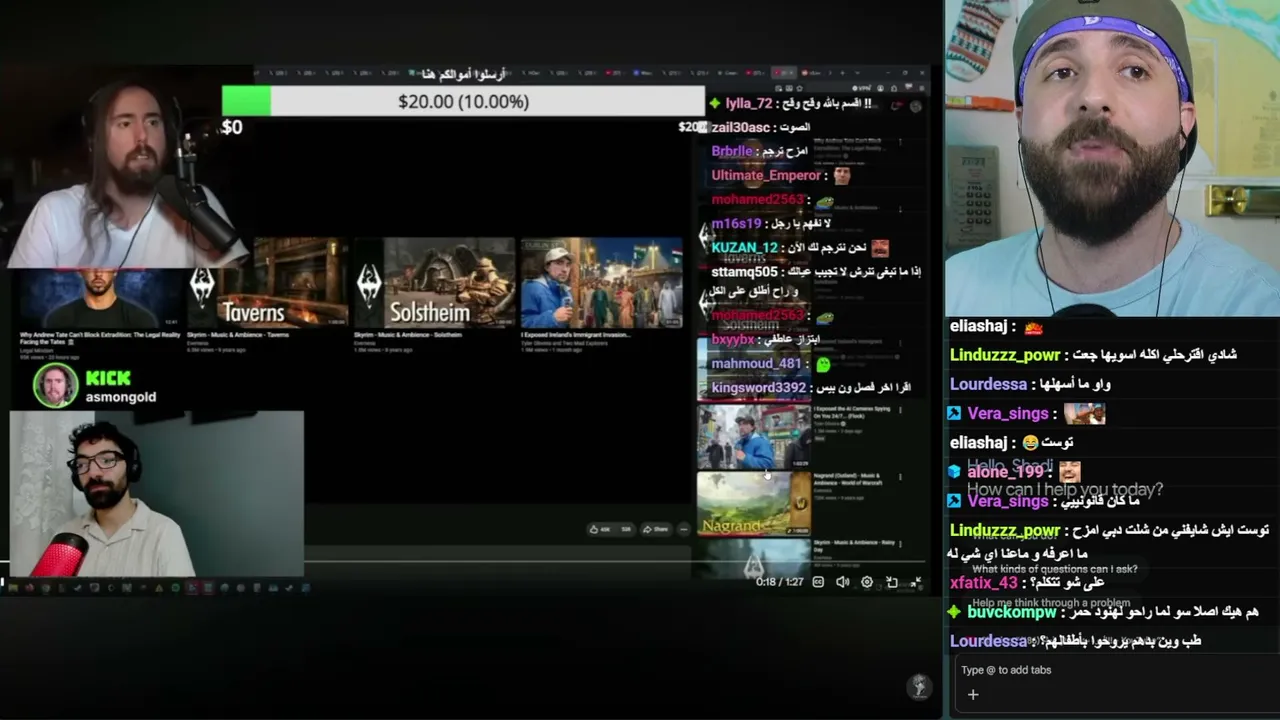
Task: Click the badge next to Vera_sings' first message
Action: [954, 413]
